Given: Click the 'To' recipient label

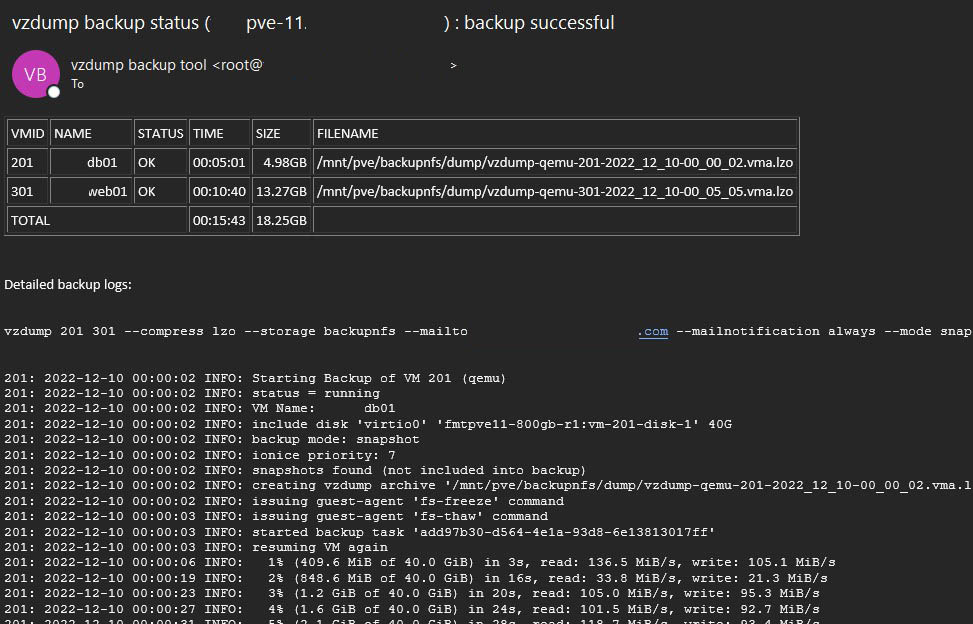Looking at the screenshot, I should (78, 84).
